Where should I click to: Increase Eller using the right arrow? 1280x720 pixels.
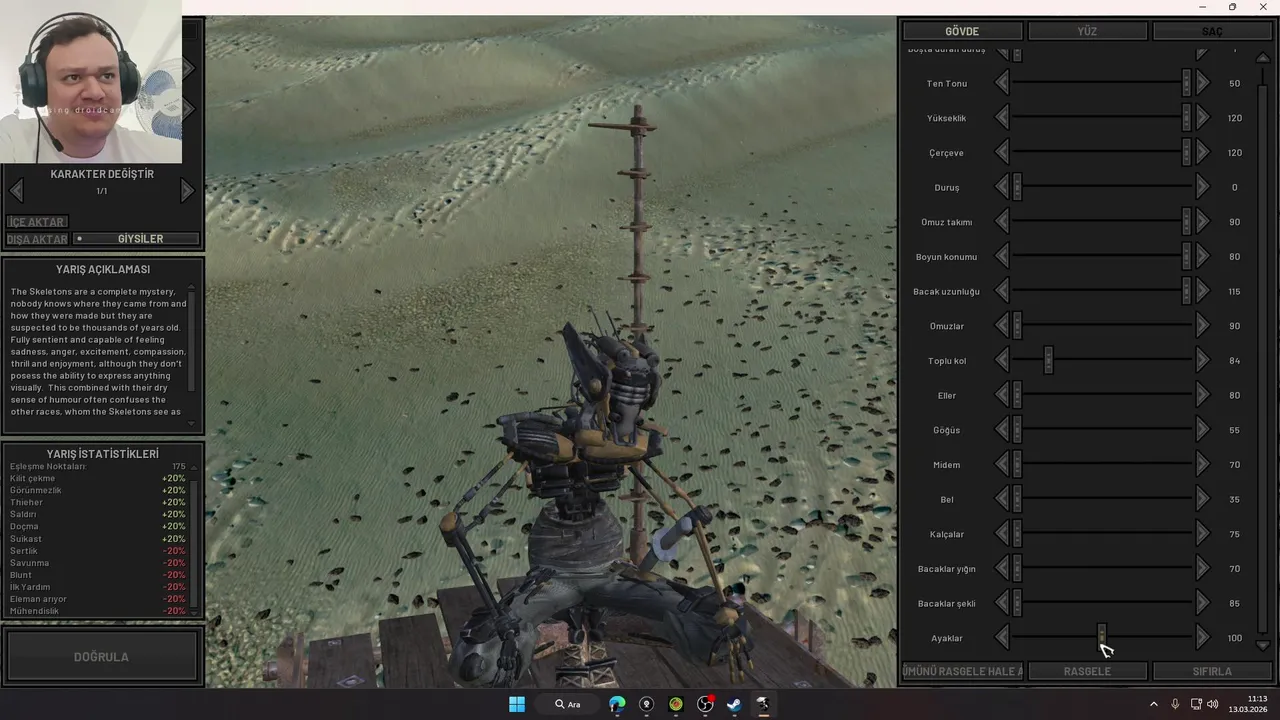point(1203,395)
